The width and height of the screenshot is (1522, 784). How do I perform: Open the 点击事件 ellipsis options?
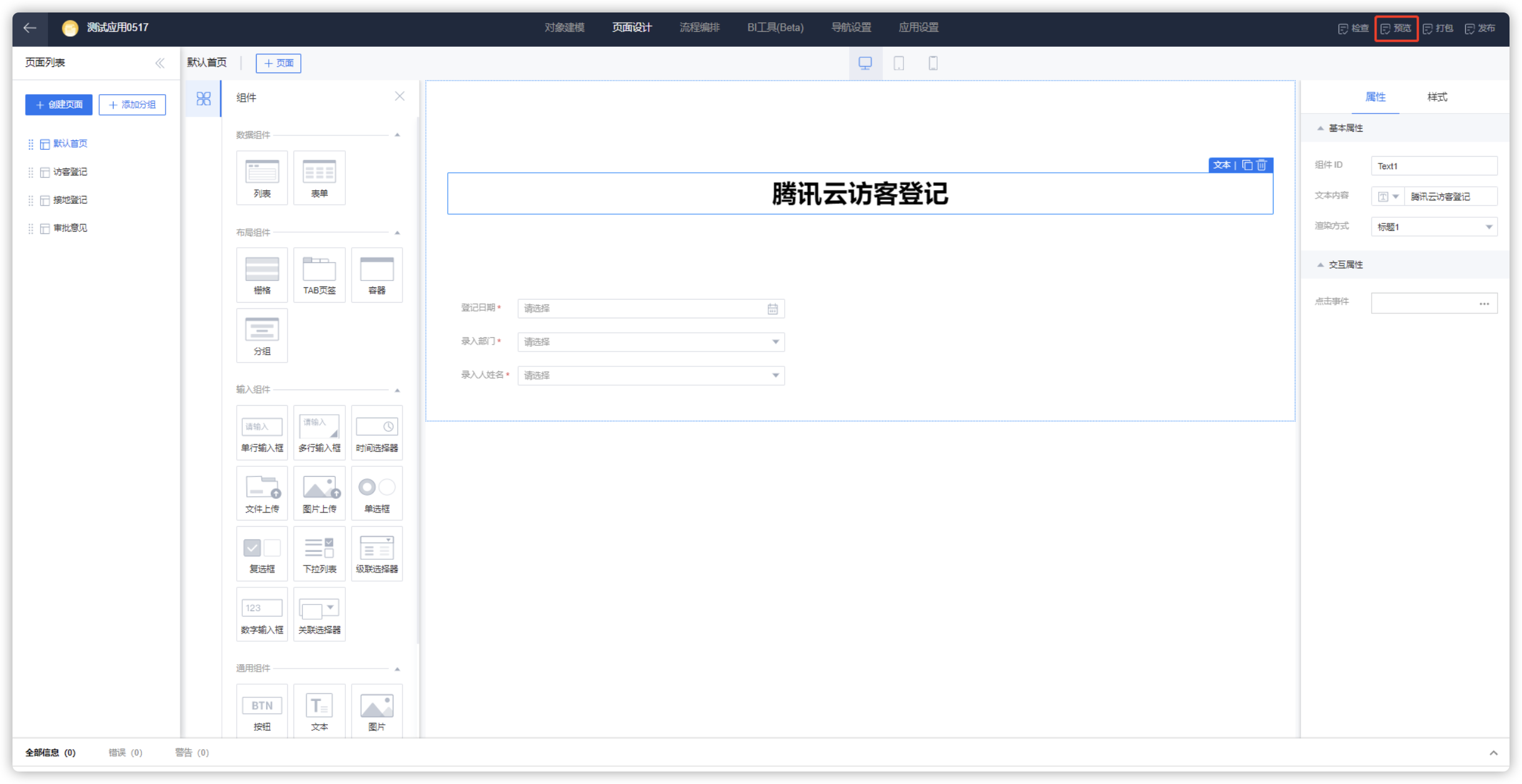point(1484,304)
